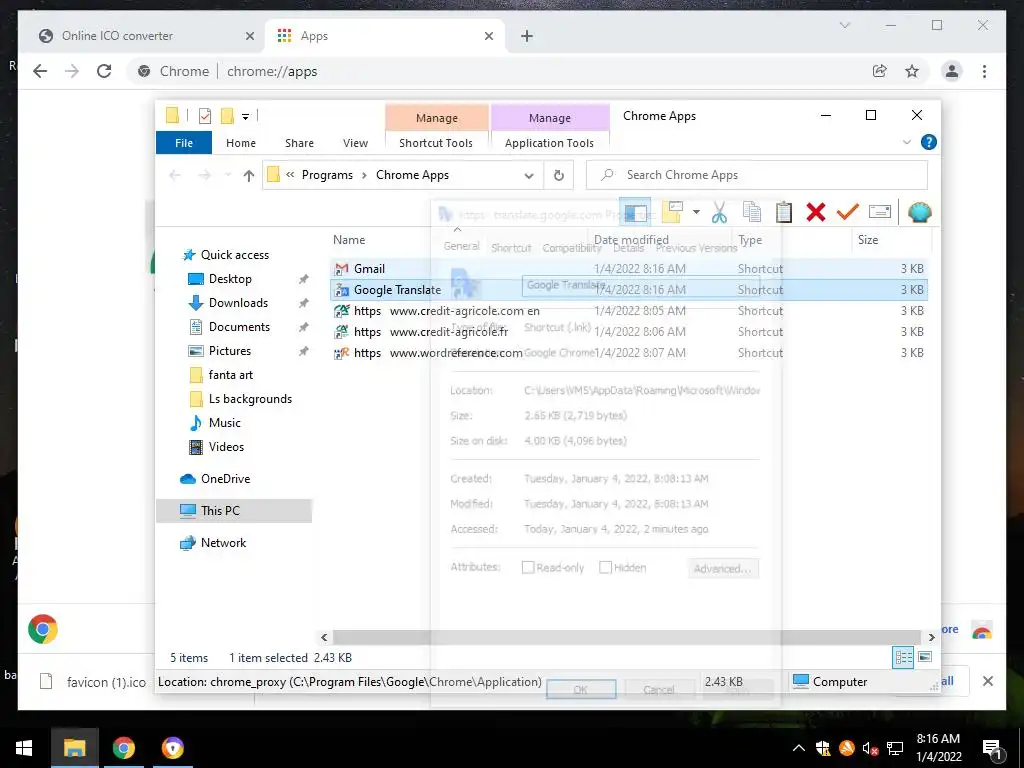Viewport: 1024px width, 768px height.
Task: Open a new Chrome tab
Action: (527, 36)
